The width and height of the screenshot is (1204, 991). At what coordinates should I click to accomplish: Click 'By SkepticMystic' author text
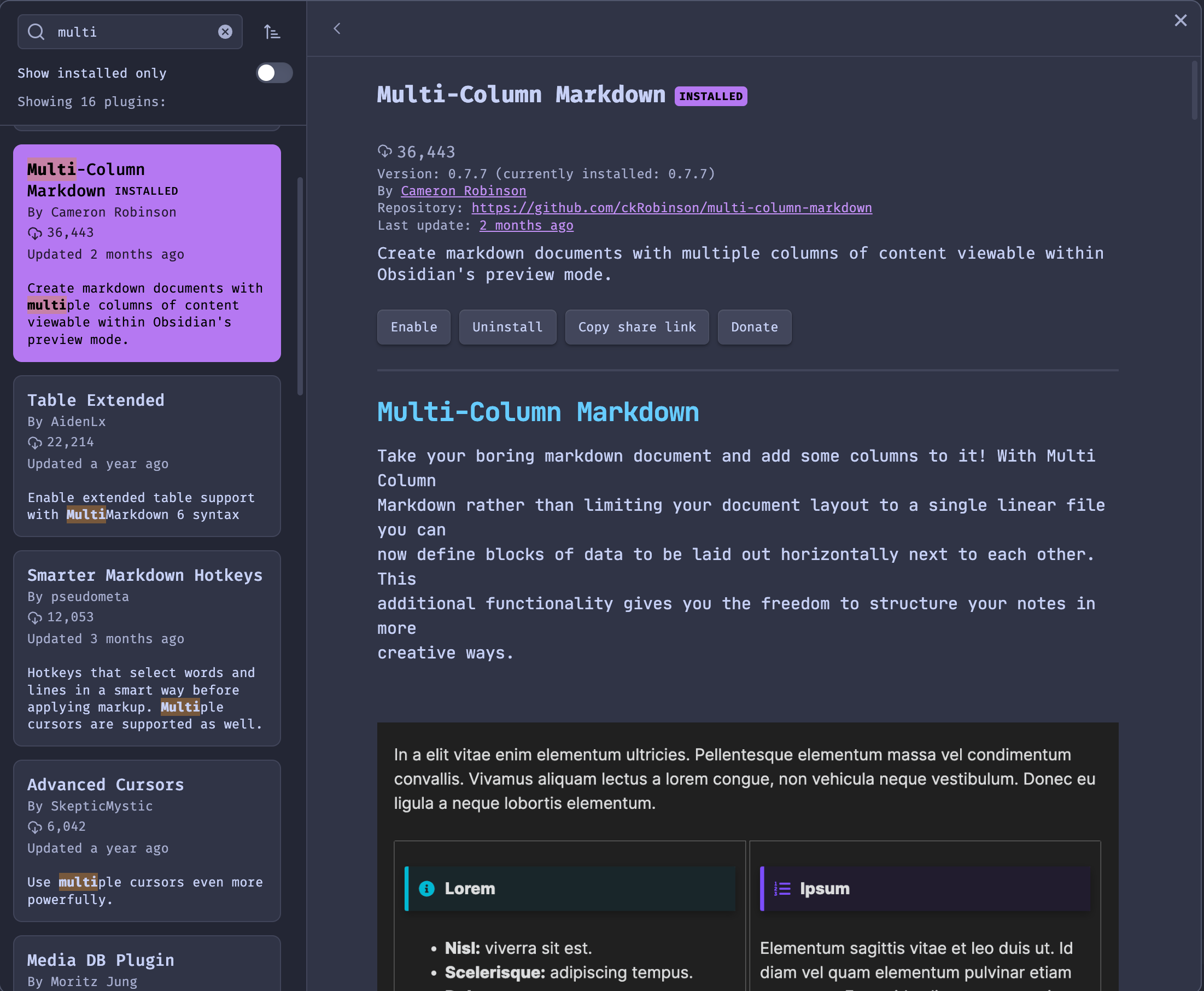(x=90, y=807)
